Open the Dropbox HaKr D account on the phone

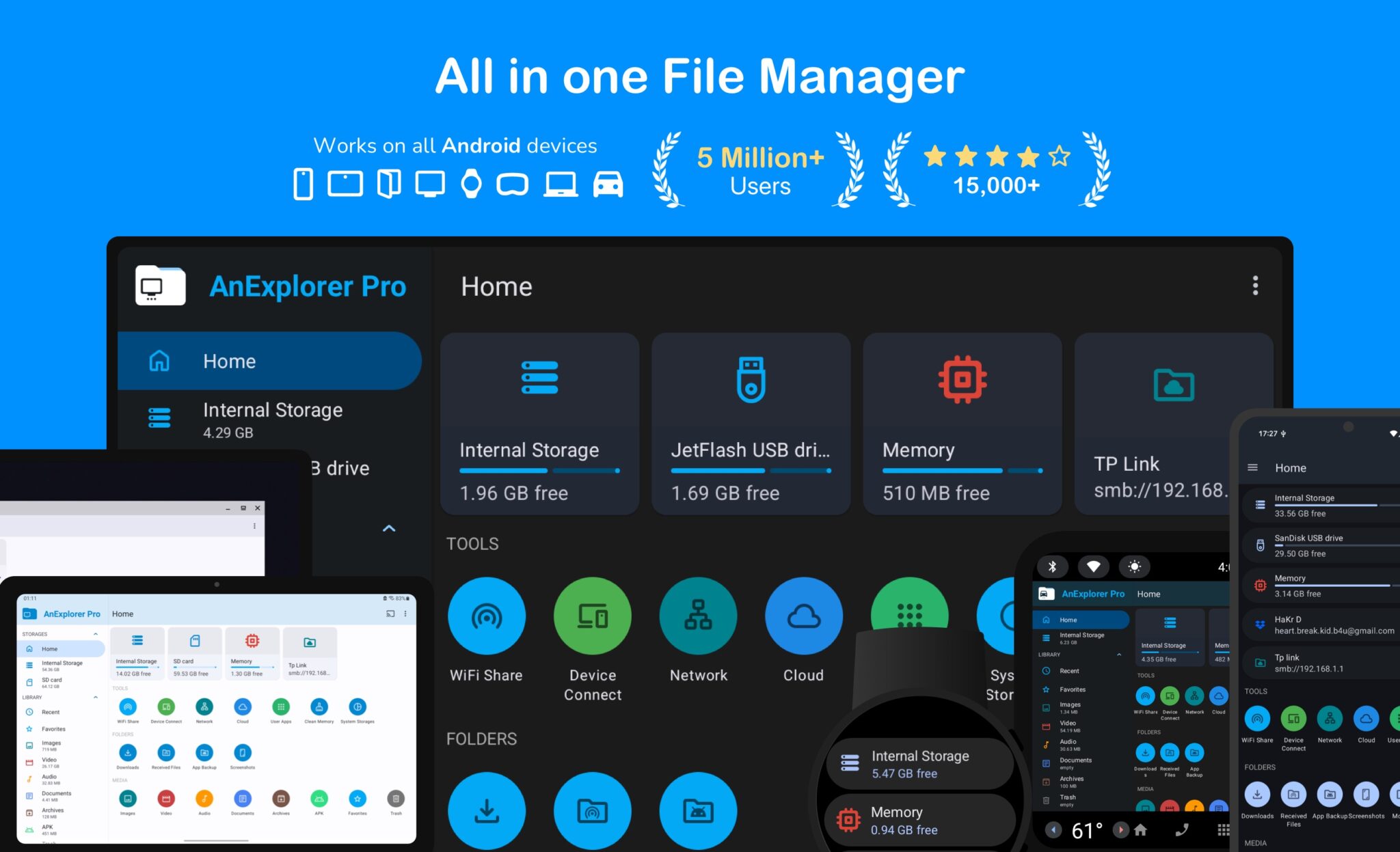[1319, 624]
